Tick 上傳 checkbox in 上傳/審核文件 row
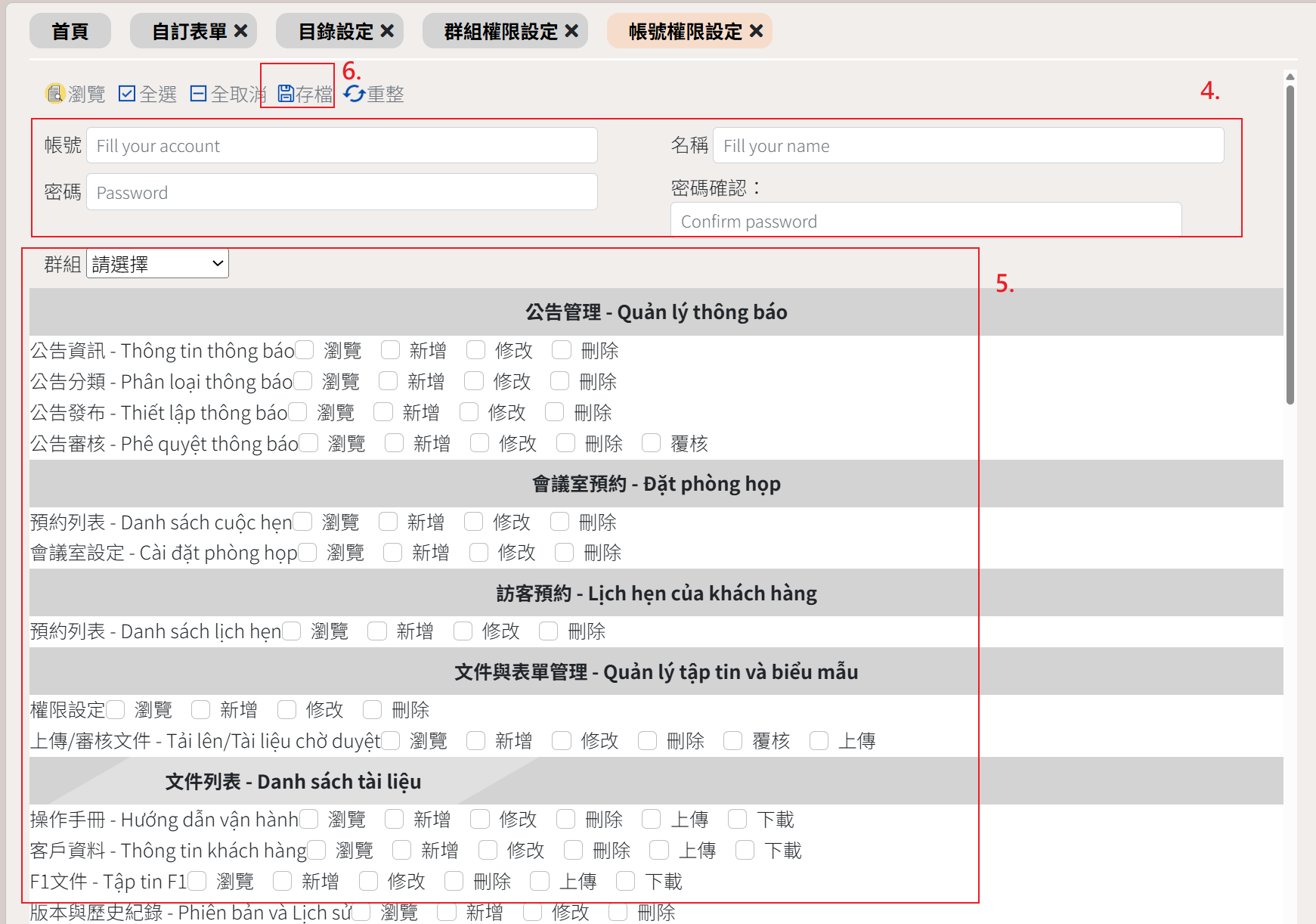Screen dimensions: 1316x924 pyautogui.click(x=819, y=740)
